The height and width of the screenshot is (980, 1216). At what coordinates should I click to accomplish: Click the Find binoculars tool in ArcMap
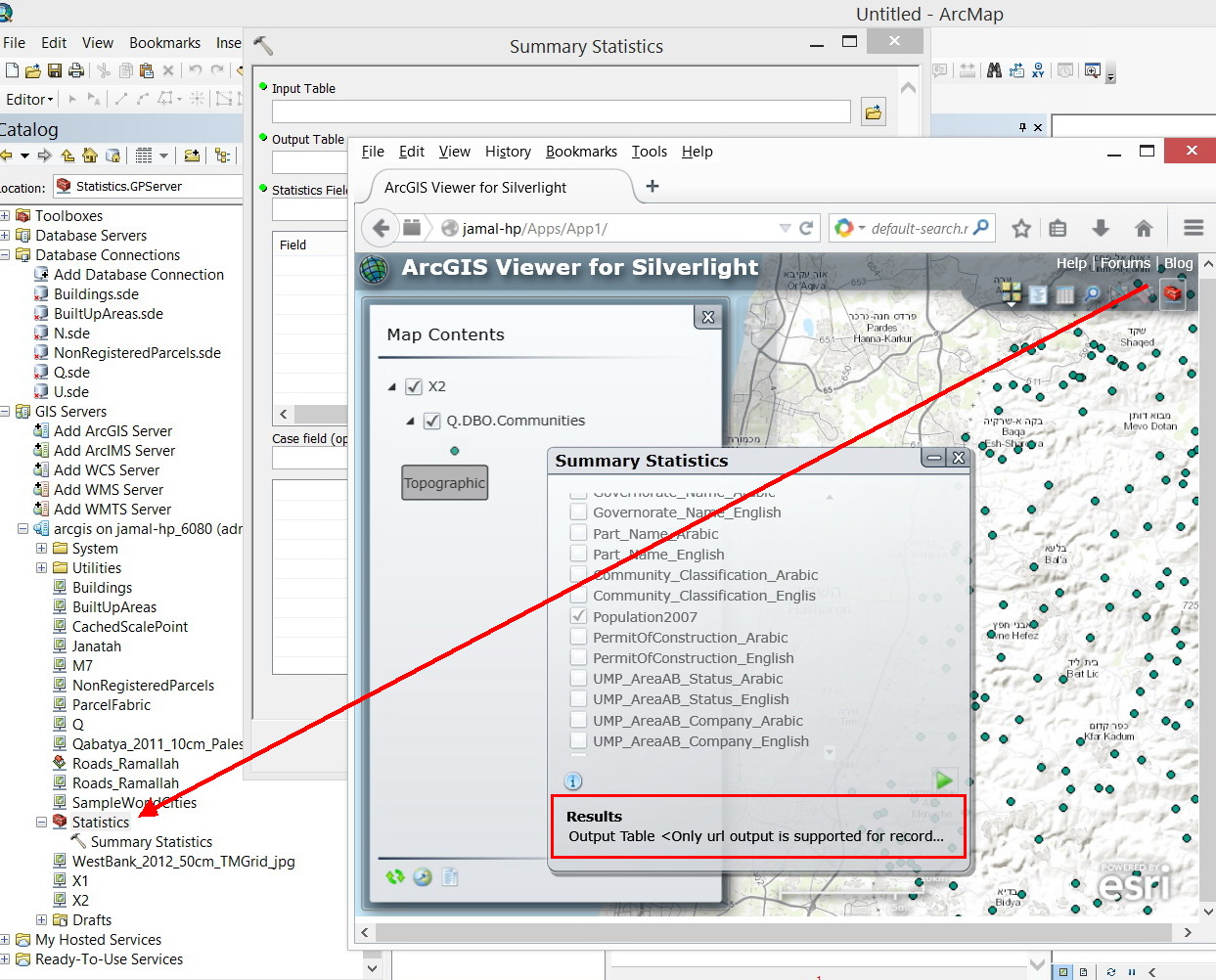(x=994, y=70)
